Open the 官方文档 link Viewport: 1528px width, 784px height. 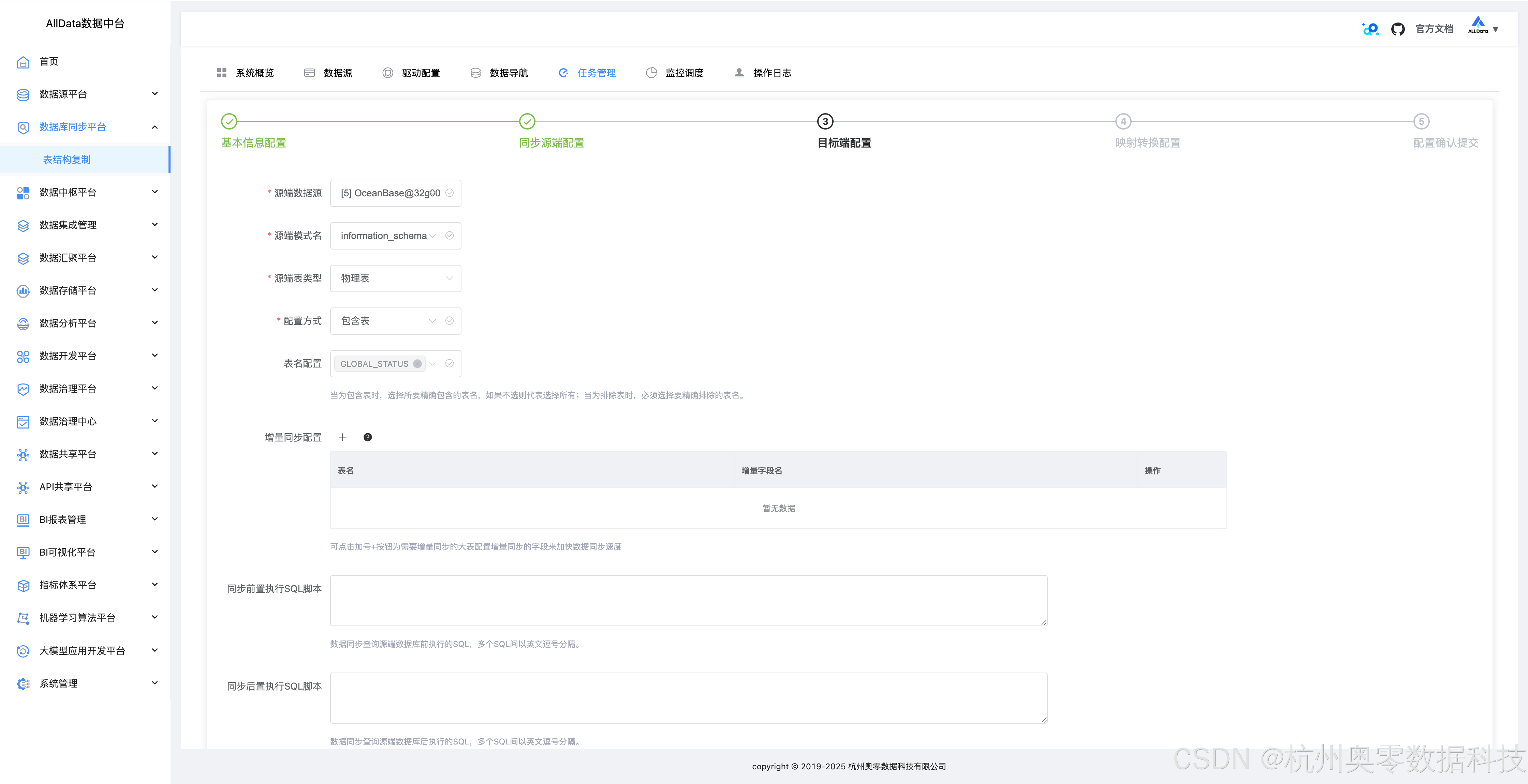(x=1434, y=29)
